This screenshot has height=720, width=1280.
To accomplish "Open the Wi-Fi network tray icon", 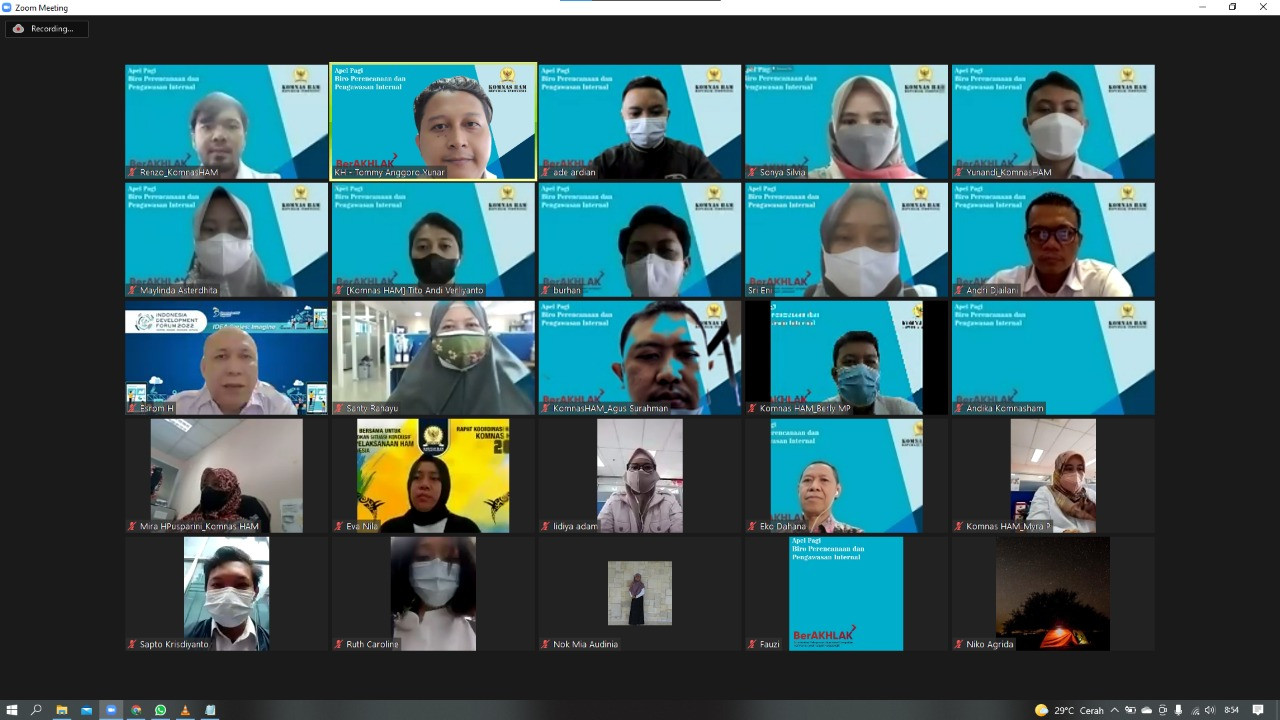I will (1195, 710).
